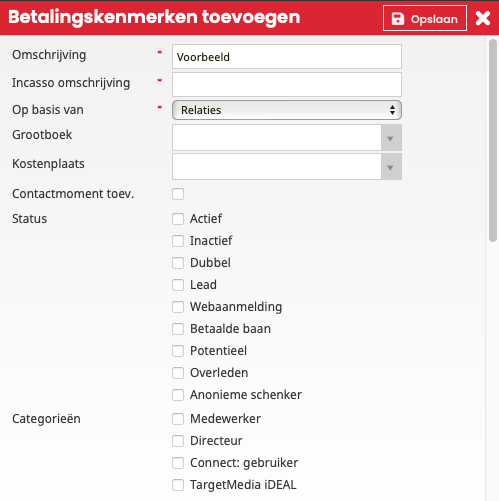The height and width of the screenshot is (501, 499).
Task: Enable the Contactmoment toev. checkbox
Action: pyautogui.click(x=178, y=194)
